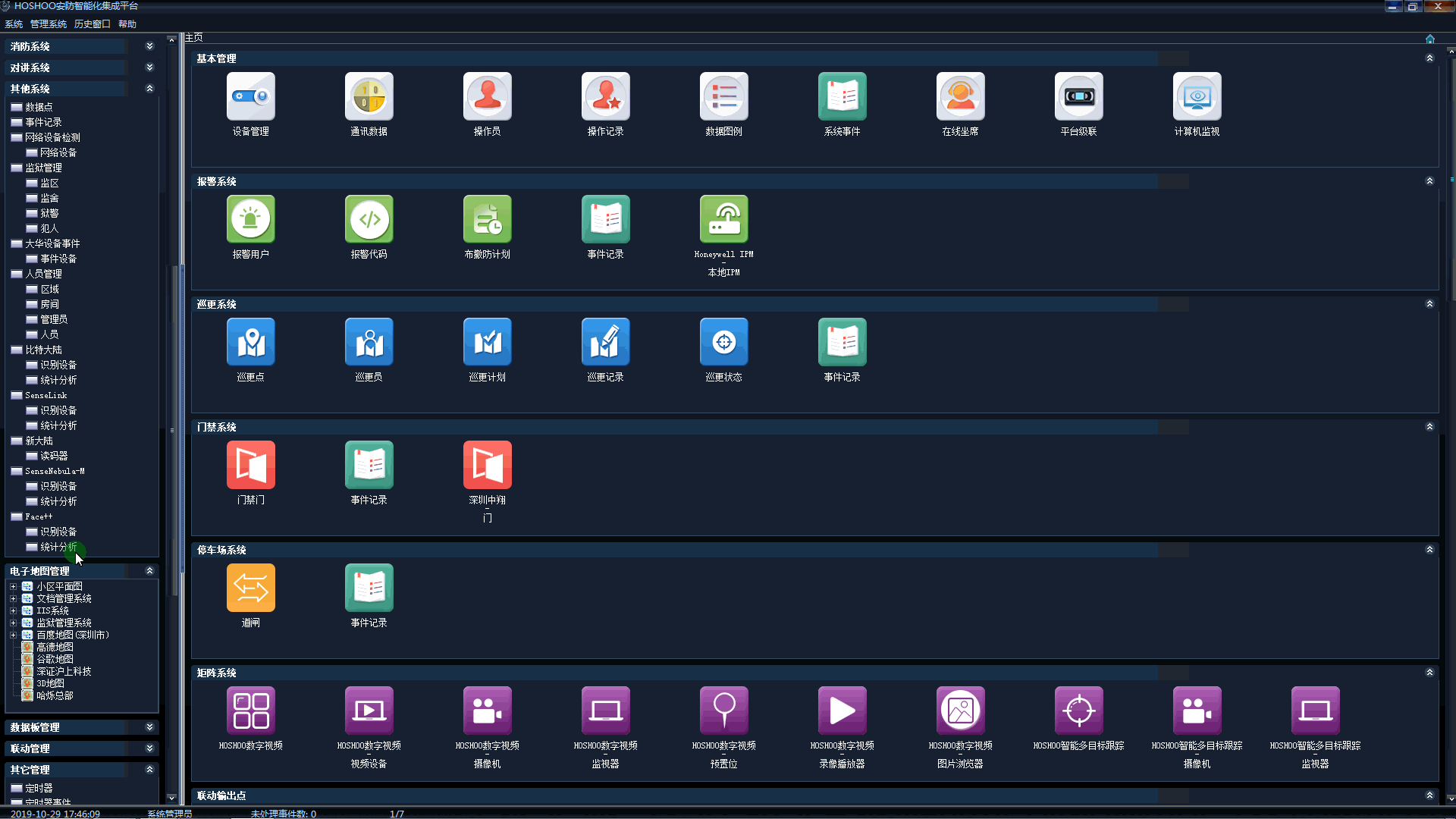Viewport: 1456px width, 819px height.
Task: Select 高德地图 in map tree
Action: 55,647
